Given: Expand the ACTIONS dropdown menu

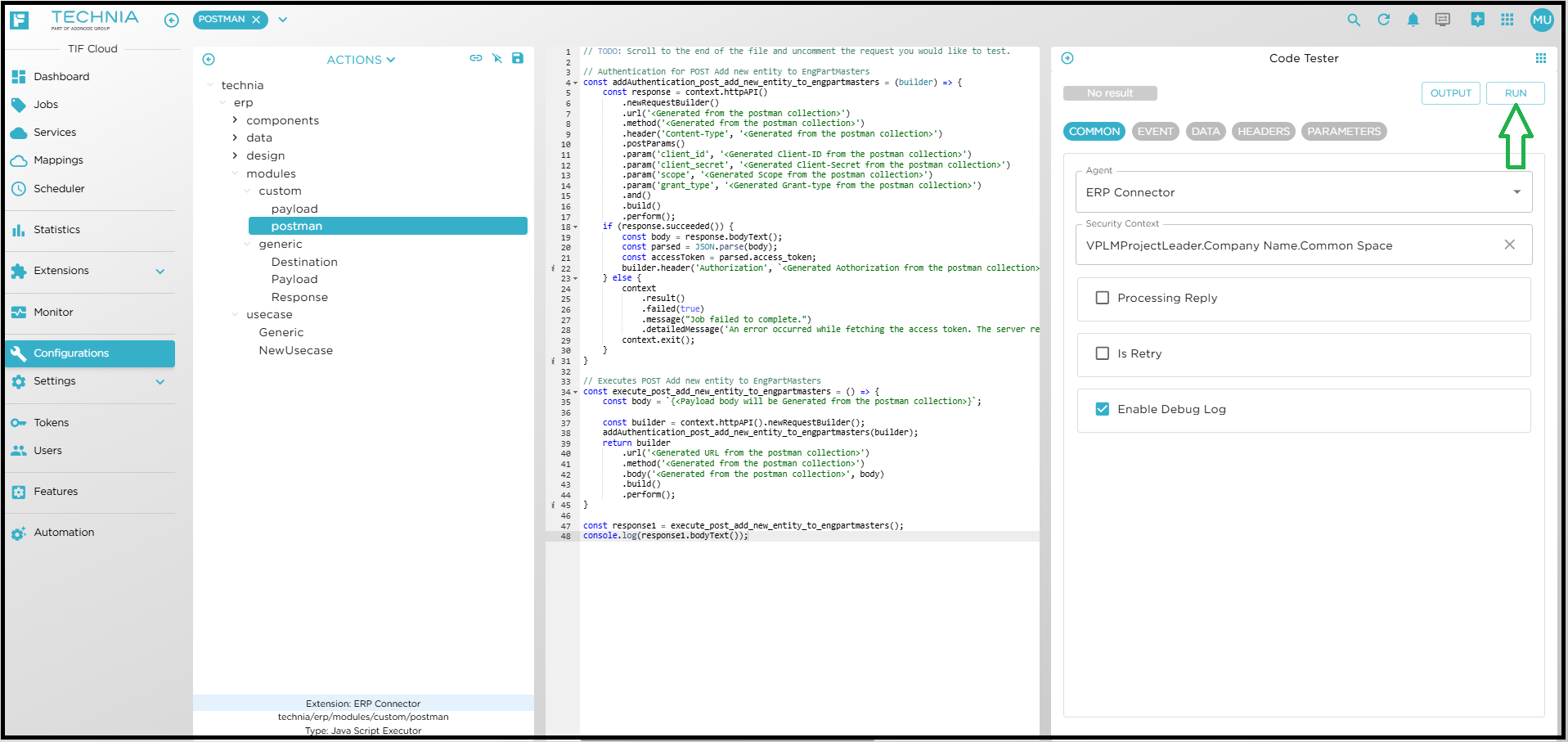Looking at the screenshot, I should pos(361,60).
